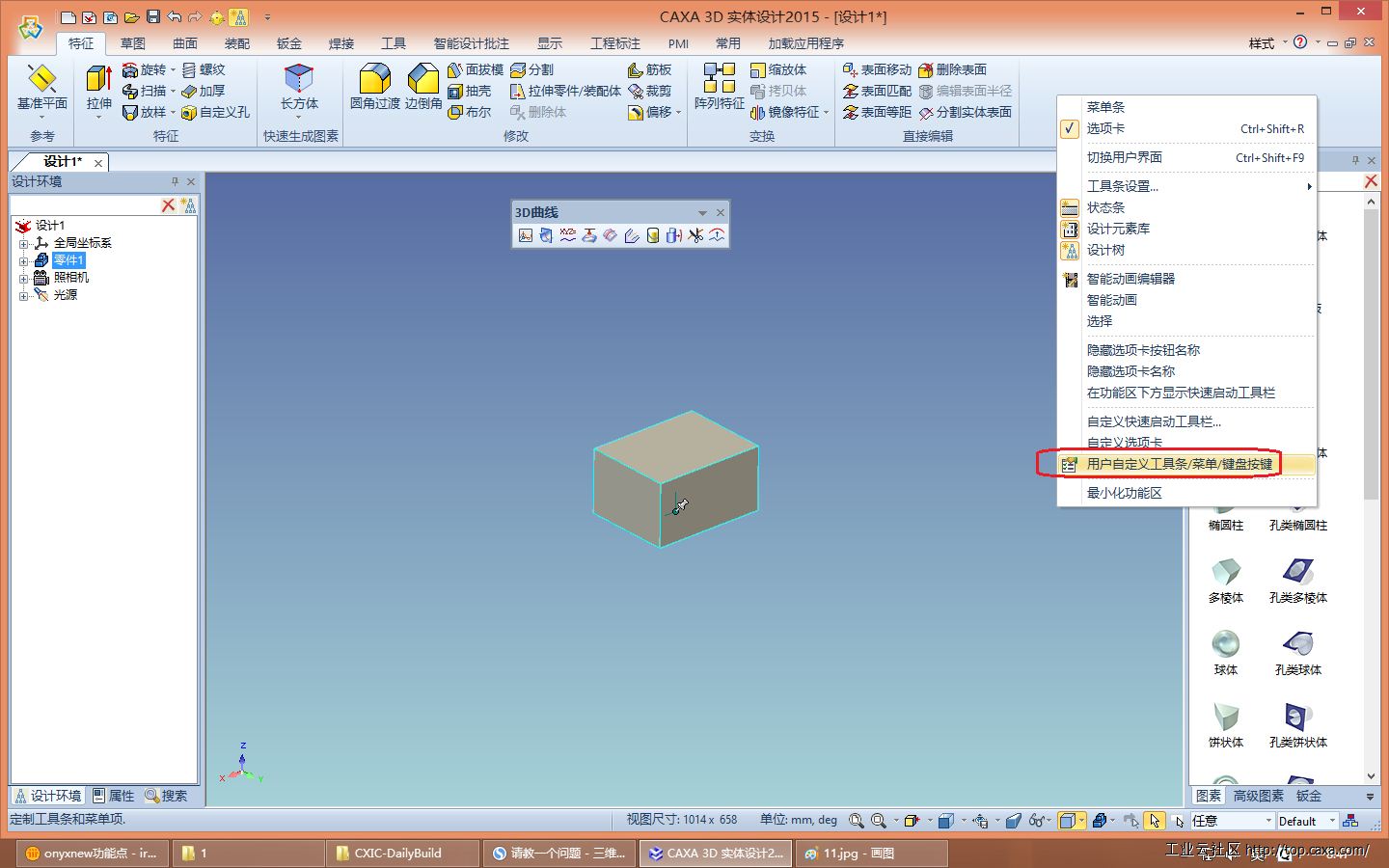
Task: Apply 边倒角 chamfer tool
Action: coord(422,88)
